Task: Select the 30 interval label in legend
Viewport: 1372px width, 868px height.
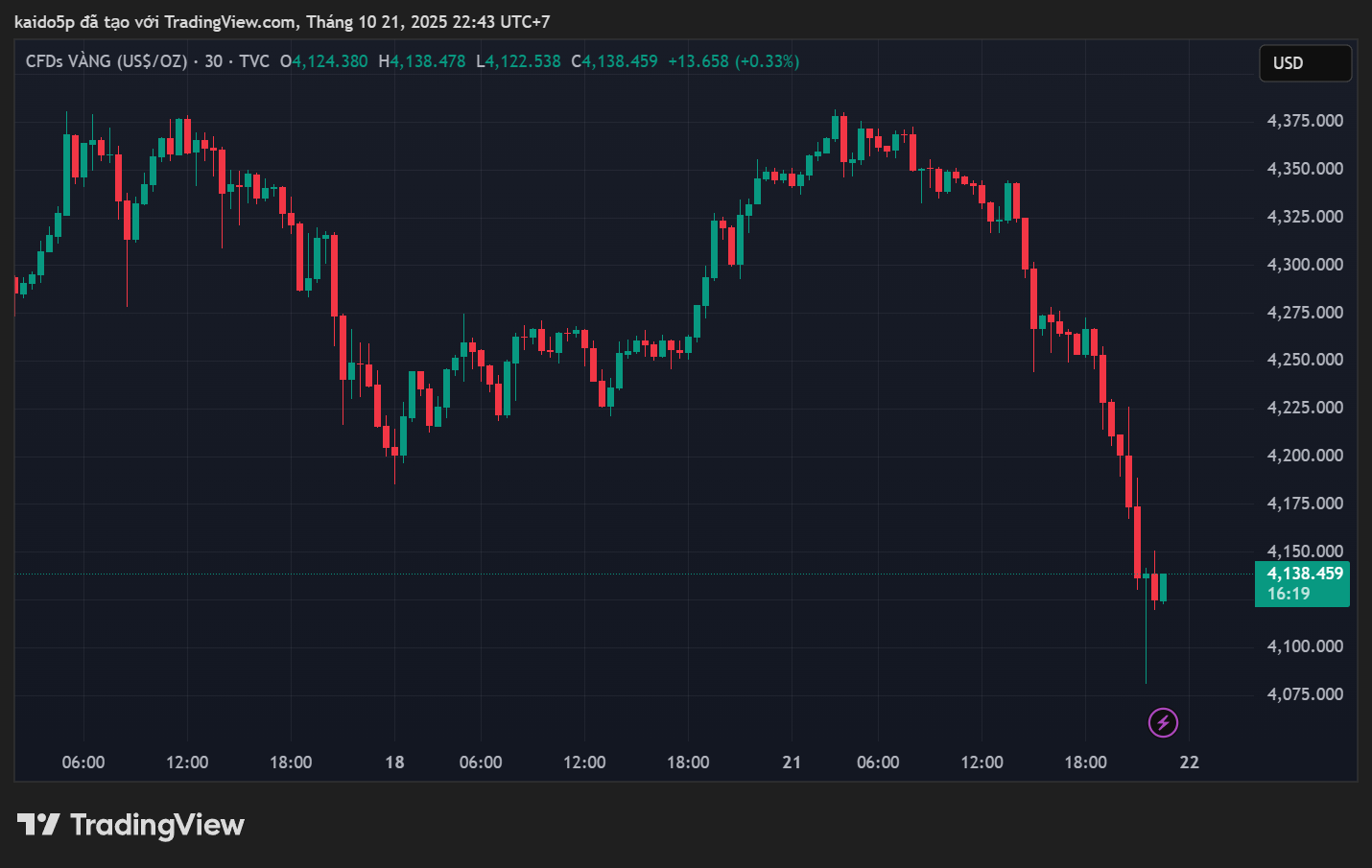Action: [x=213, y=61]
